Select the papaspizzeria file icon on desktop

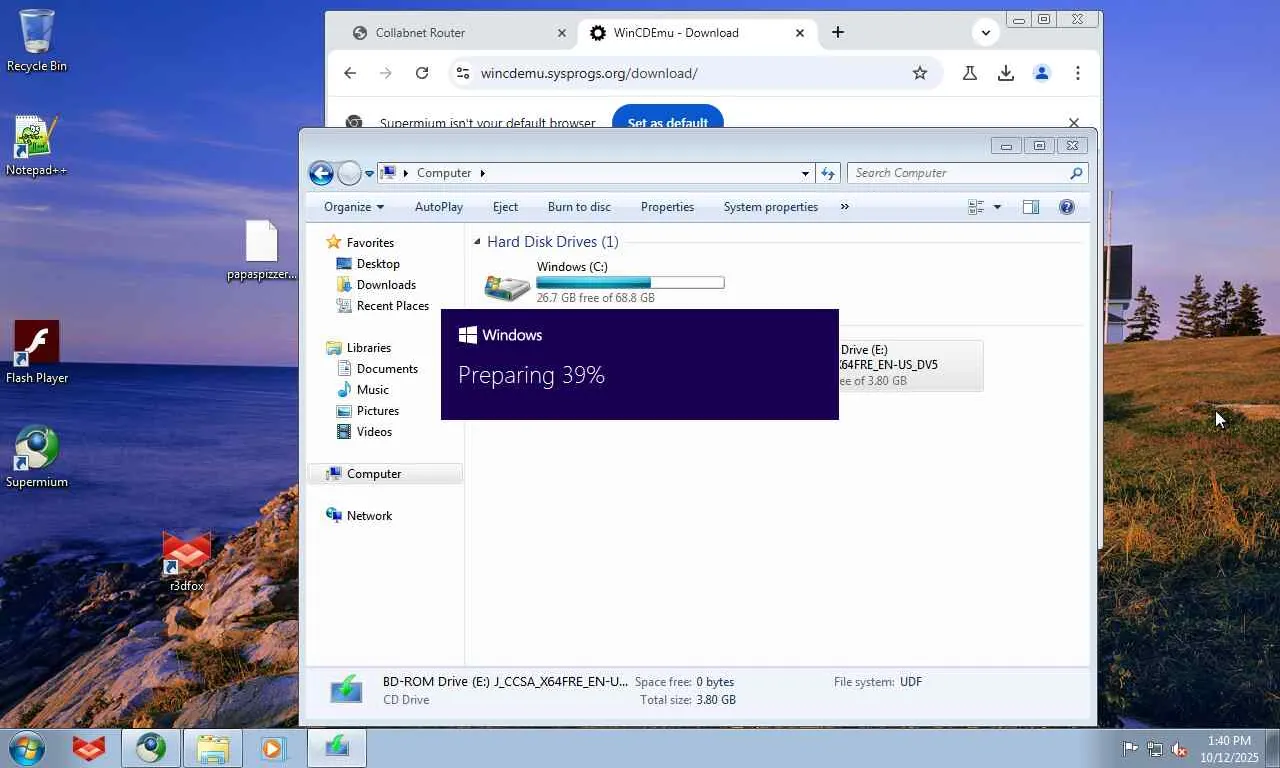pyautogui.click(x=261, y=250)
